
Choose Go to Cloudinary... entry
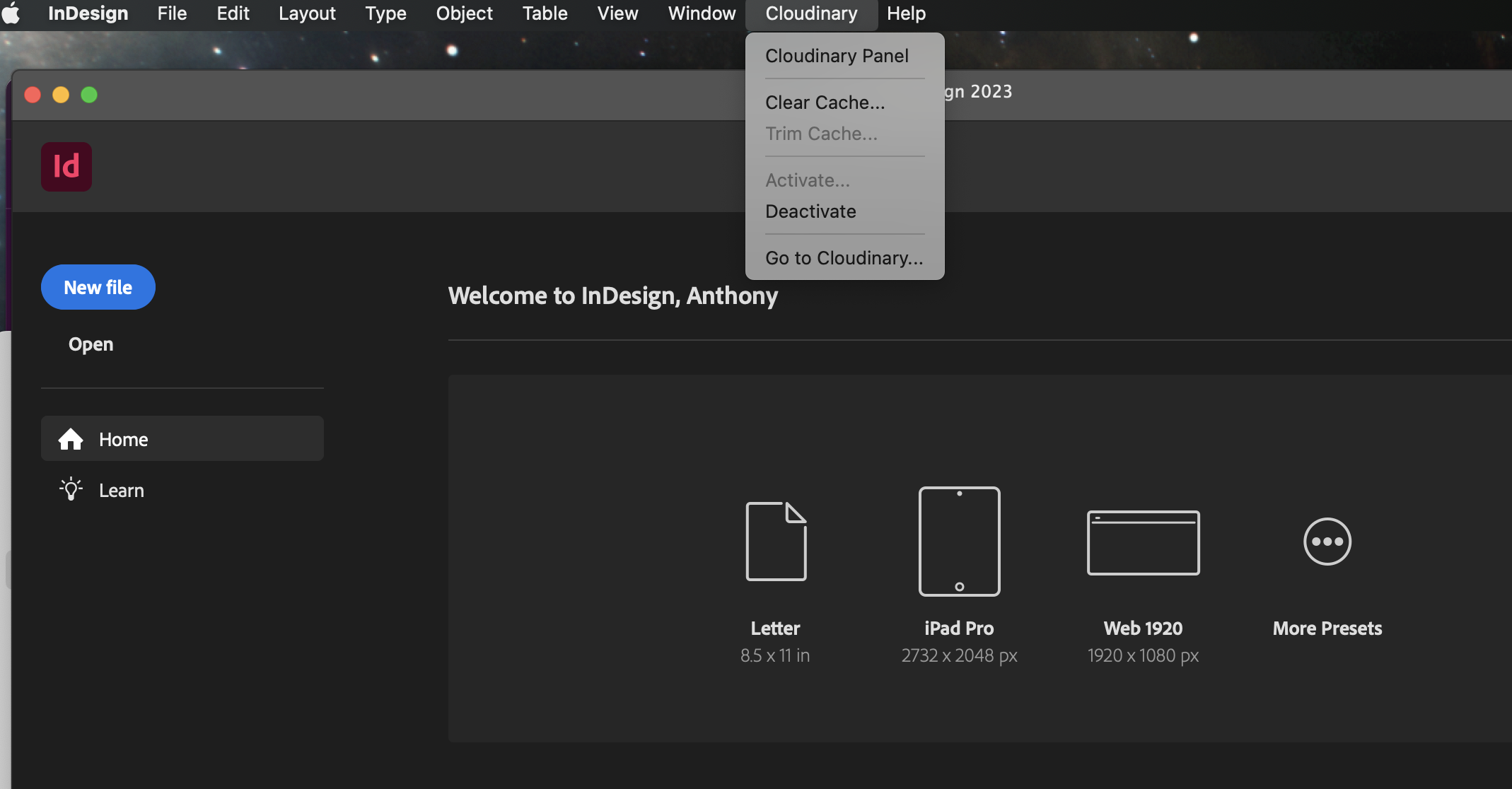(845, 258)
